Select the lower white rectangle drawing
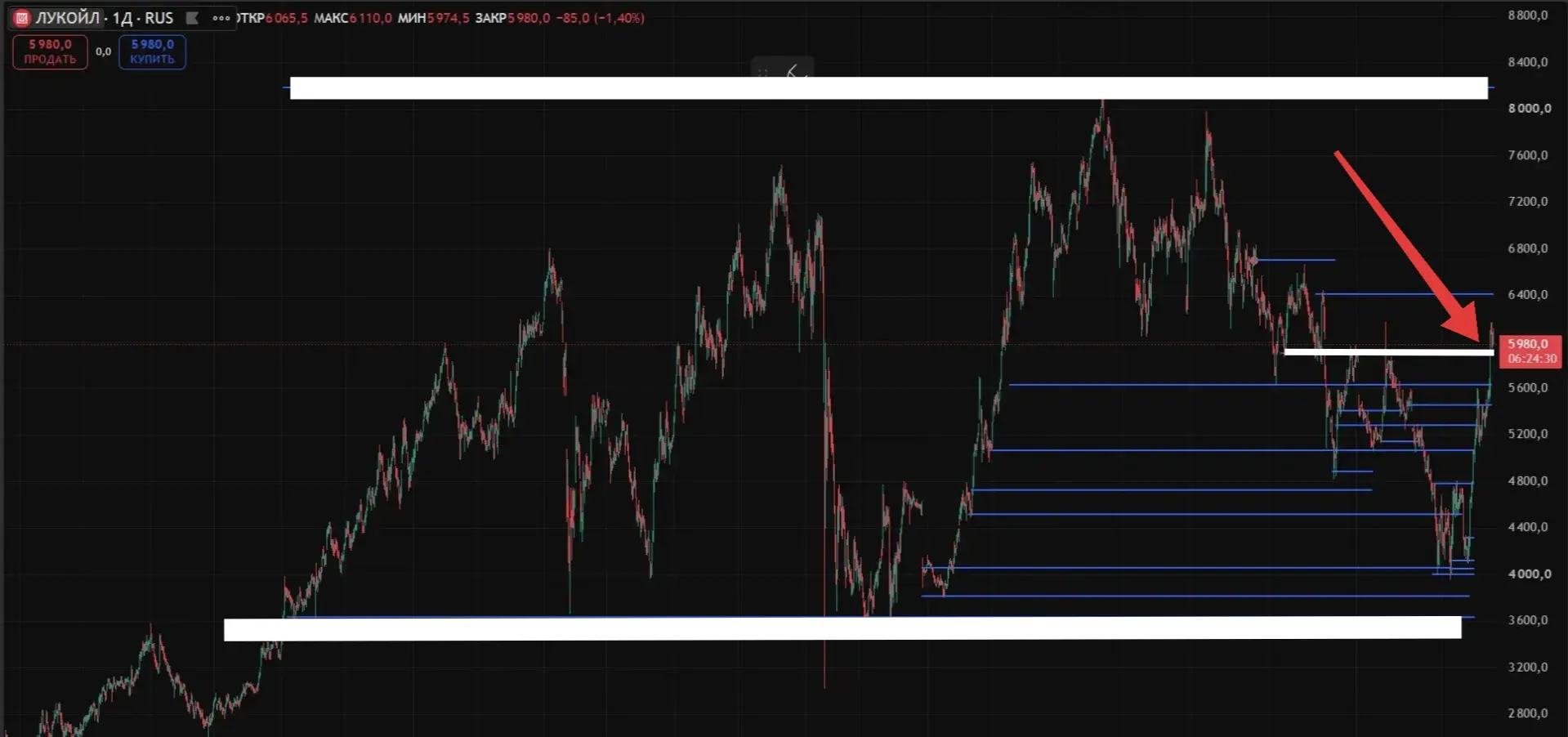 [842, 629]
